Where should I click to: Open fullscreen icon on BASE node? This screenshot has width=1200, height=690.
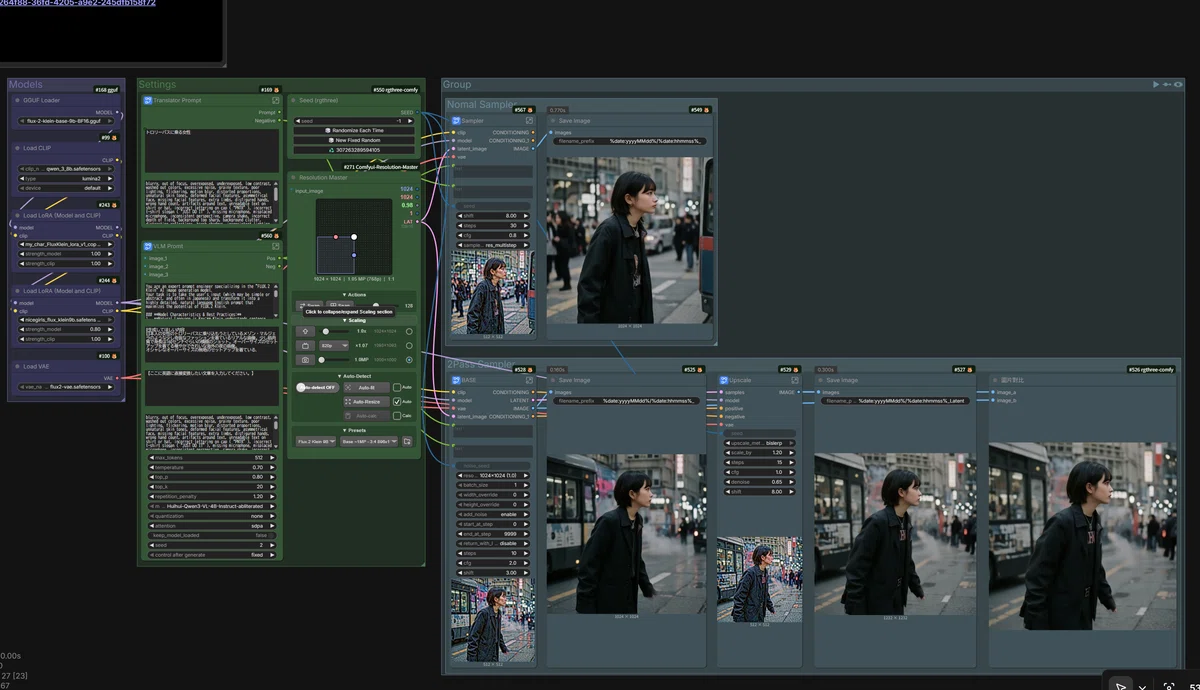pyautogui.click(x=530, y=380)
